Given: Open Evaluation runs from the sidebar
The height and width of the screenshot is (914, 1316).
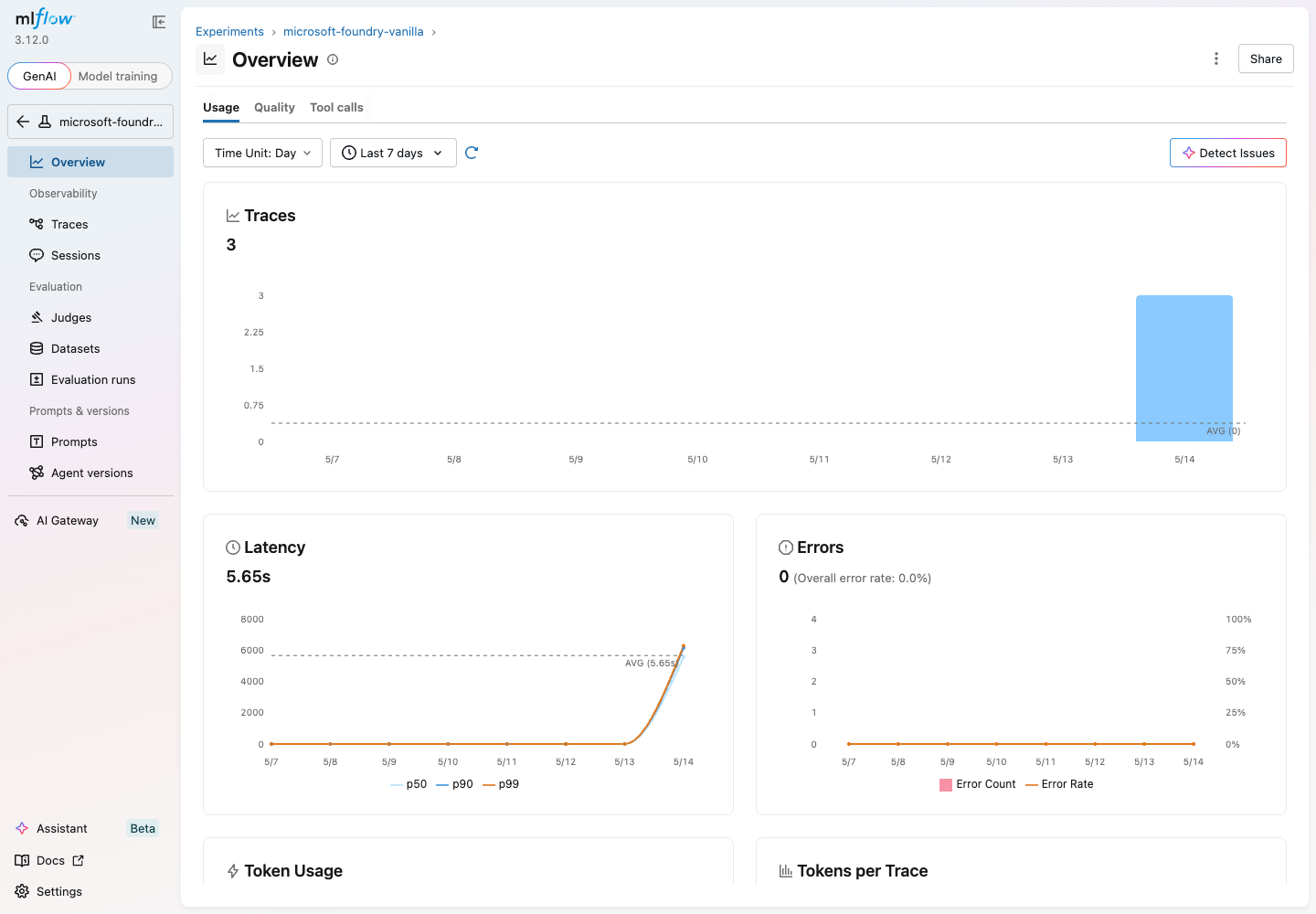Looking at the screenshot, I should pyautogui.click(x=90, y=379).
